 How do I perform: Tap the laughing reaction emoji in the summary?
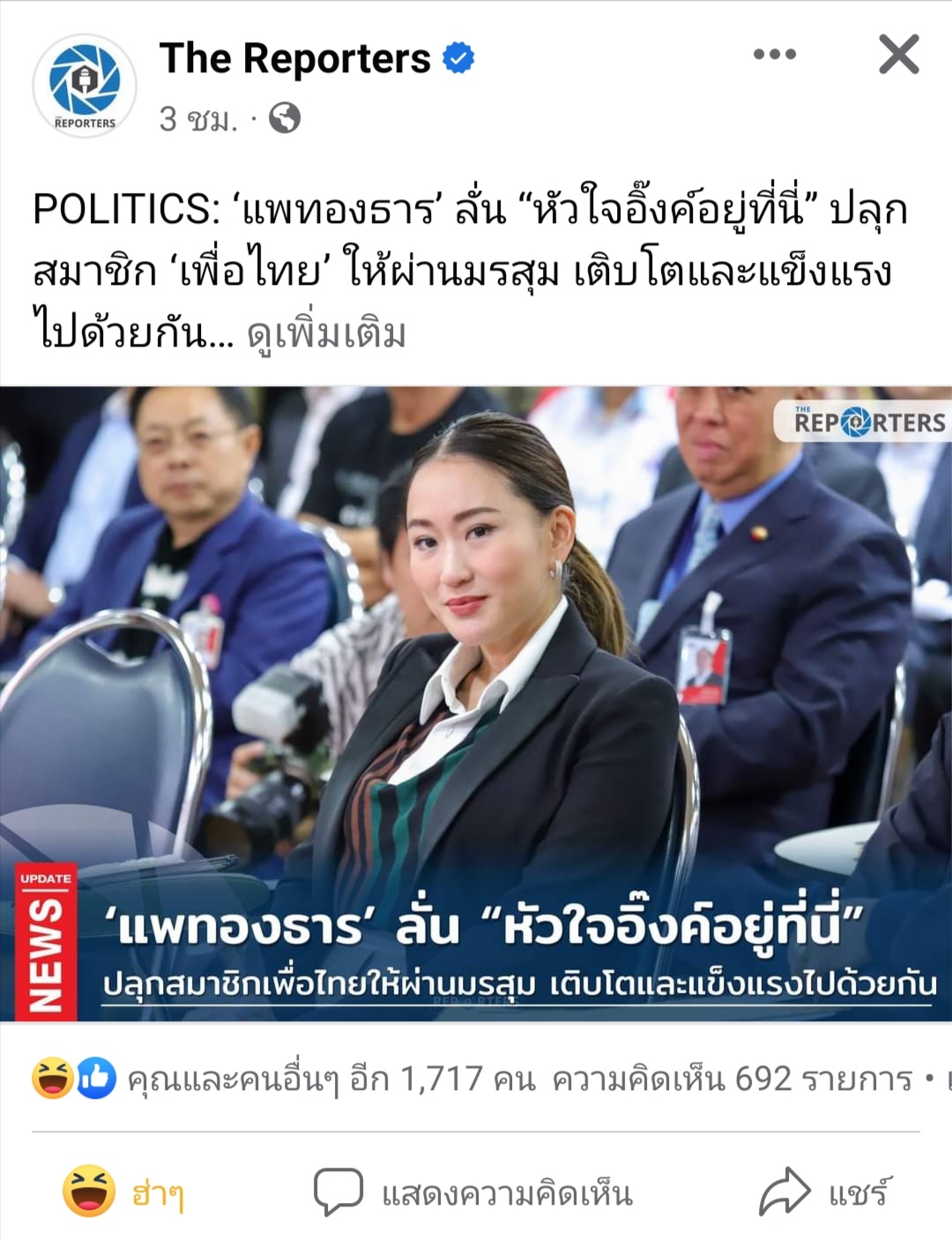[52, 1078]
